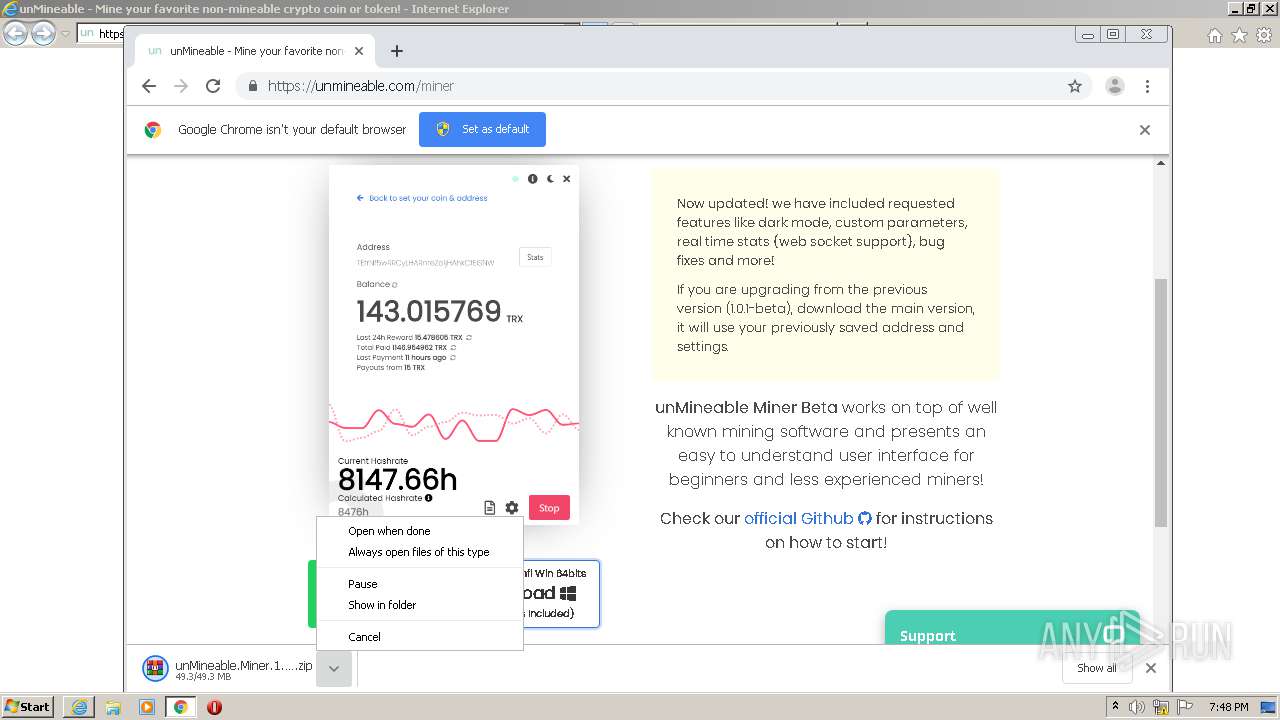Screen dimensions: 1280x720
Task: Click the network icon in the tray
Action: (1160, 707)
